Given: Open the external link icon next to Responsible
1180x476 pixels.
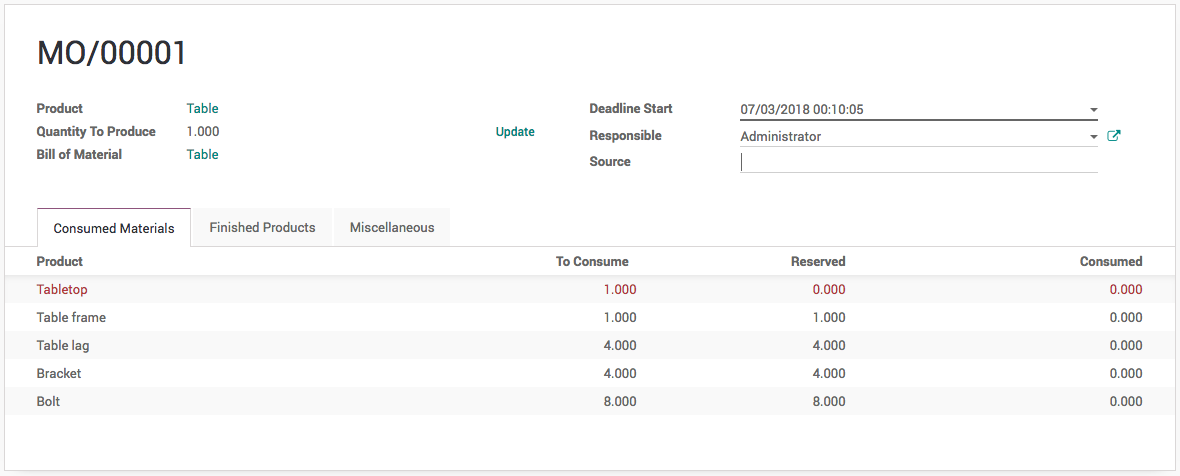Looking at the screenshot, I should click(1114, 136).
